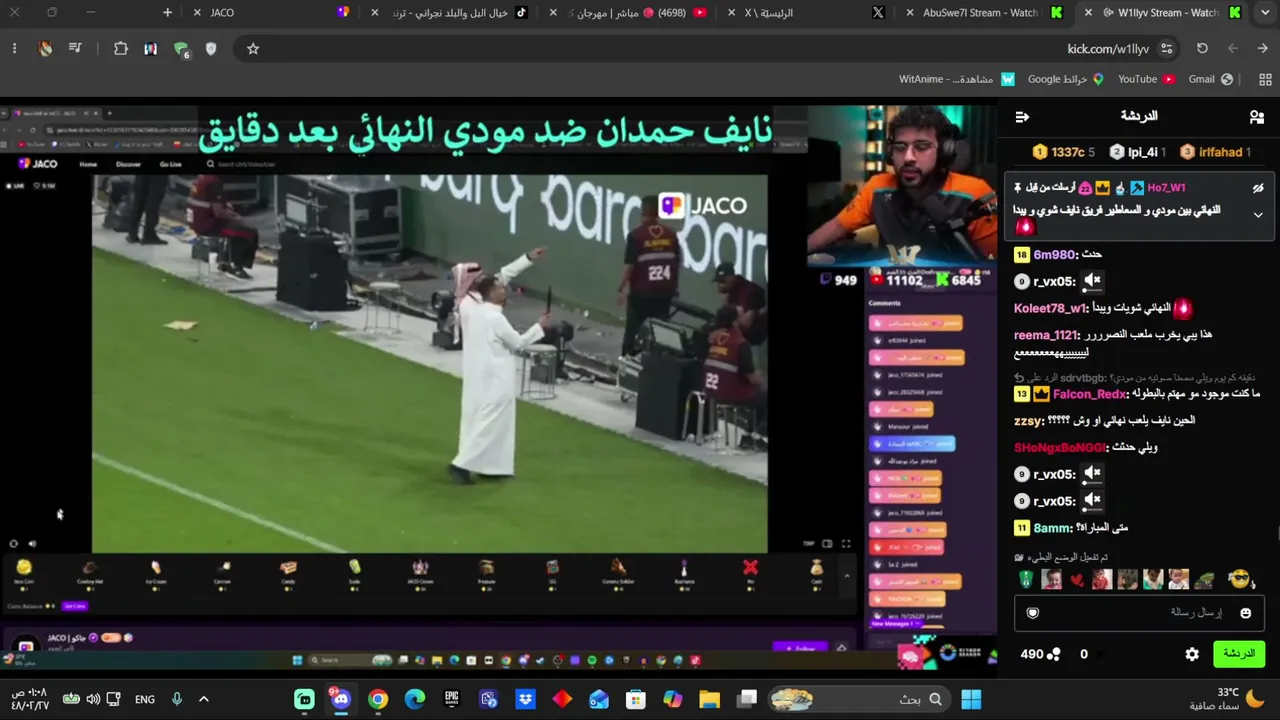The image size is (1280, 720).
Task: Open the media control toolbar icon
Action: (74, 48)
